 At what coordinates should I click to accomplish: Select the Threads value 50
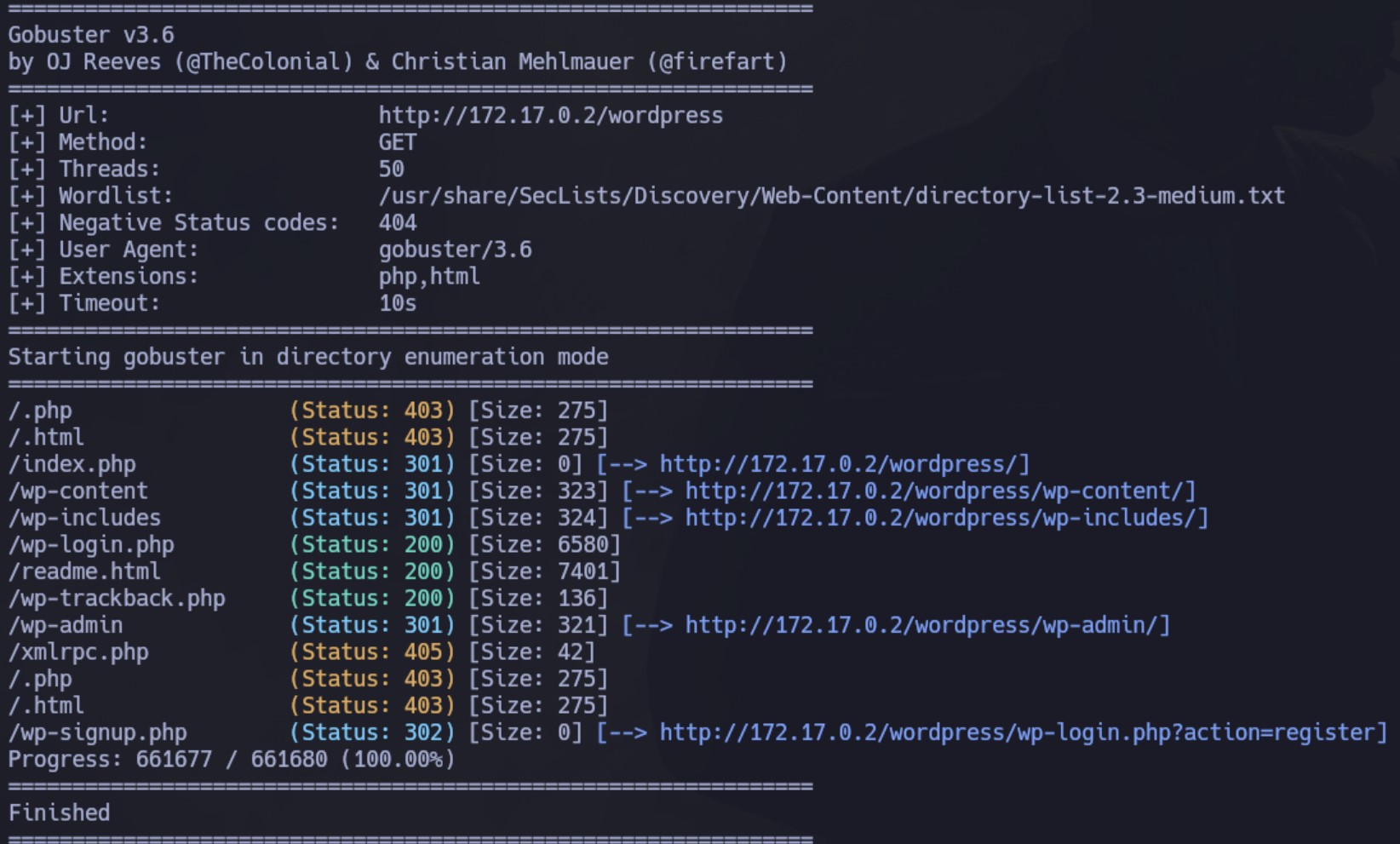[392, 169]
